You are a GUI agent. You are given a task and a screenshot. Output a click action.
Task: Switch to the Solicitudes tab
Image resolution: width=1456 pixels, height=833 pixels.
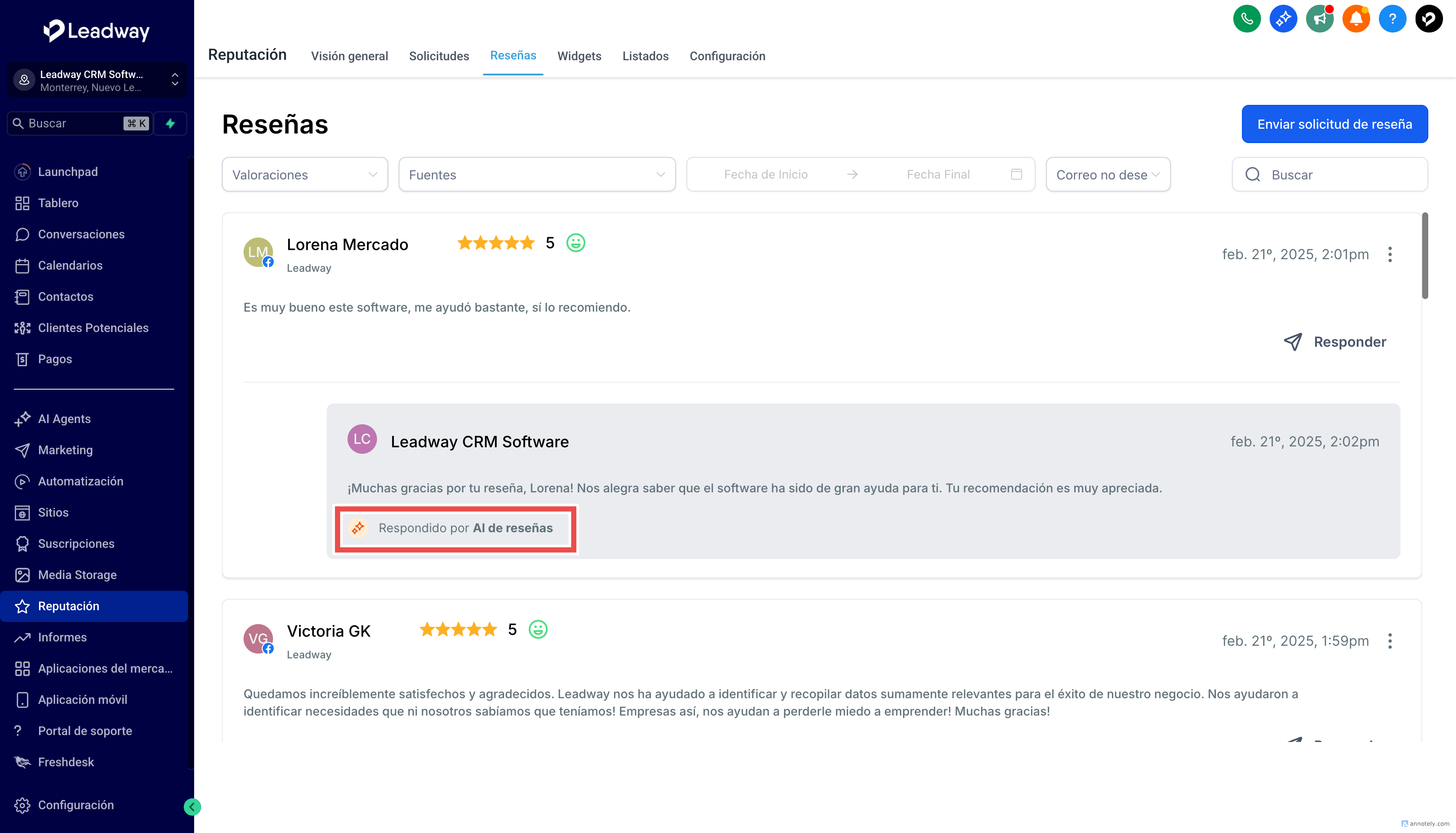tap(439, 56)
